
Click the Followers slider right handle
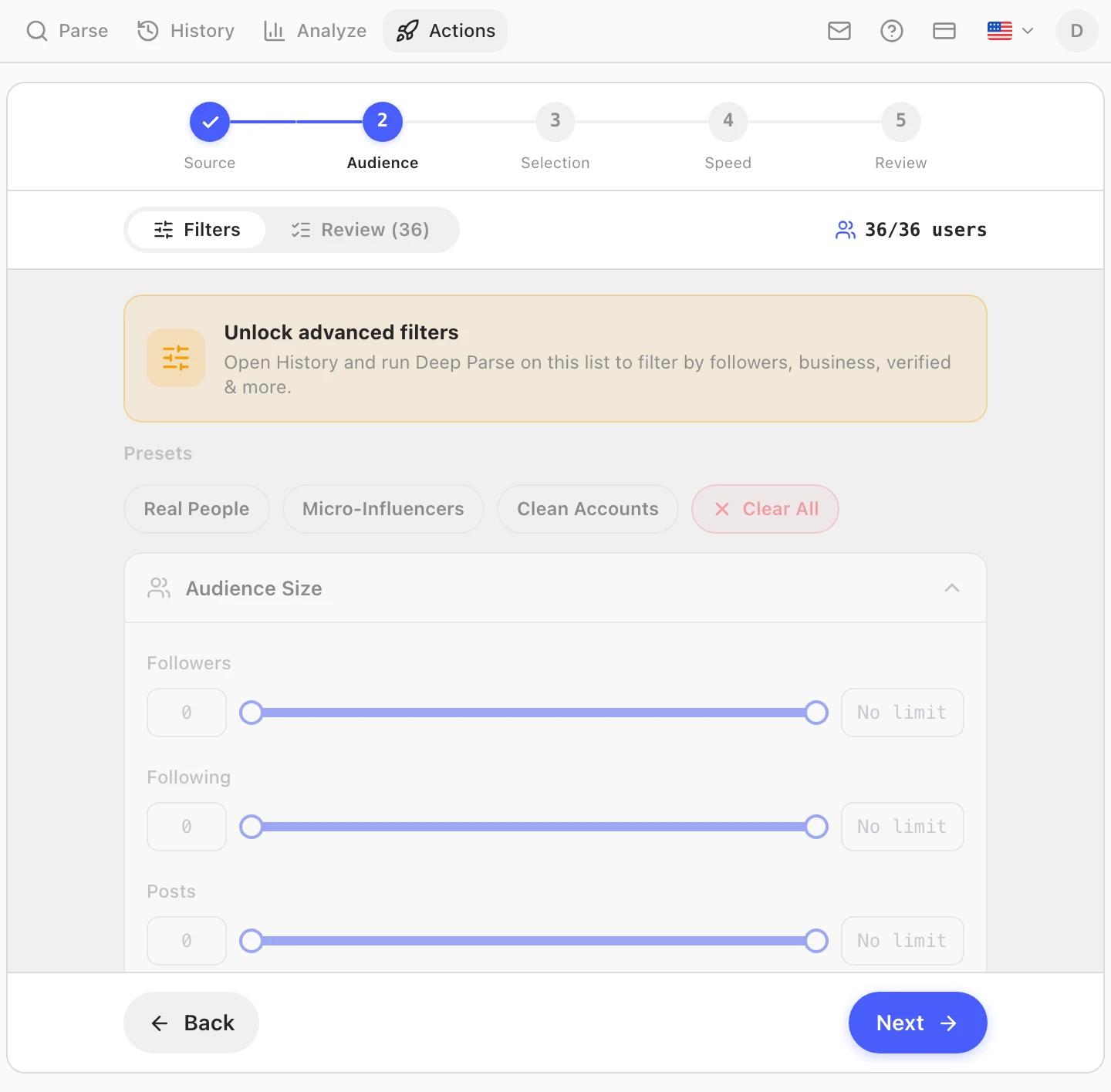pos(816,713)
